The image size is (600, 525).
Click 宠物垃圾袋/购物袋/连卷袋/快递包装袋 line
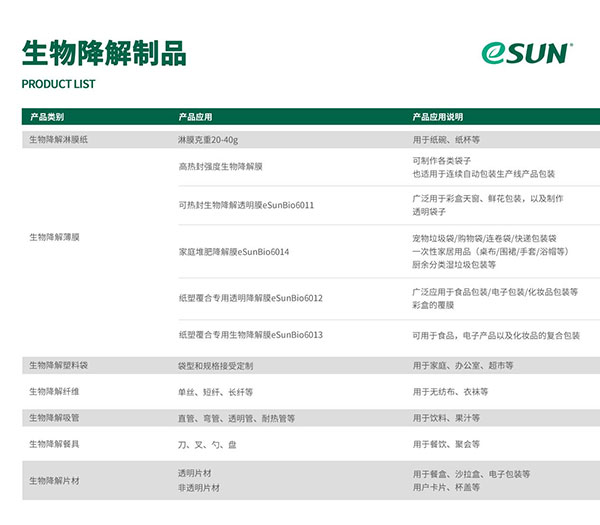click(x=484, y=238)
